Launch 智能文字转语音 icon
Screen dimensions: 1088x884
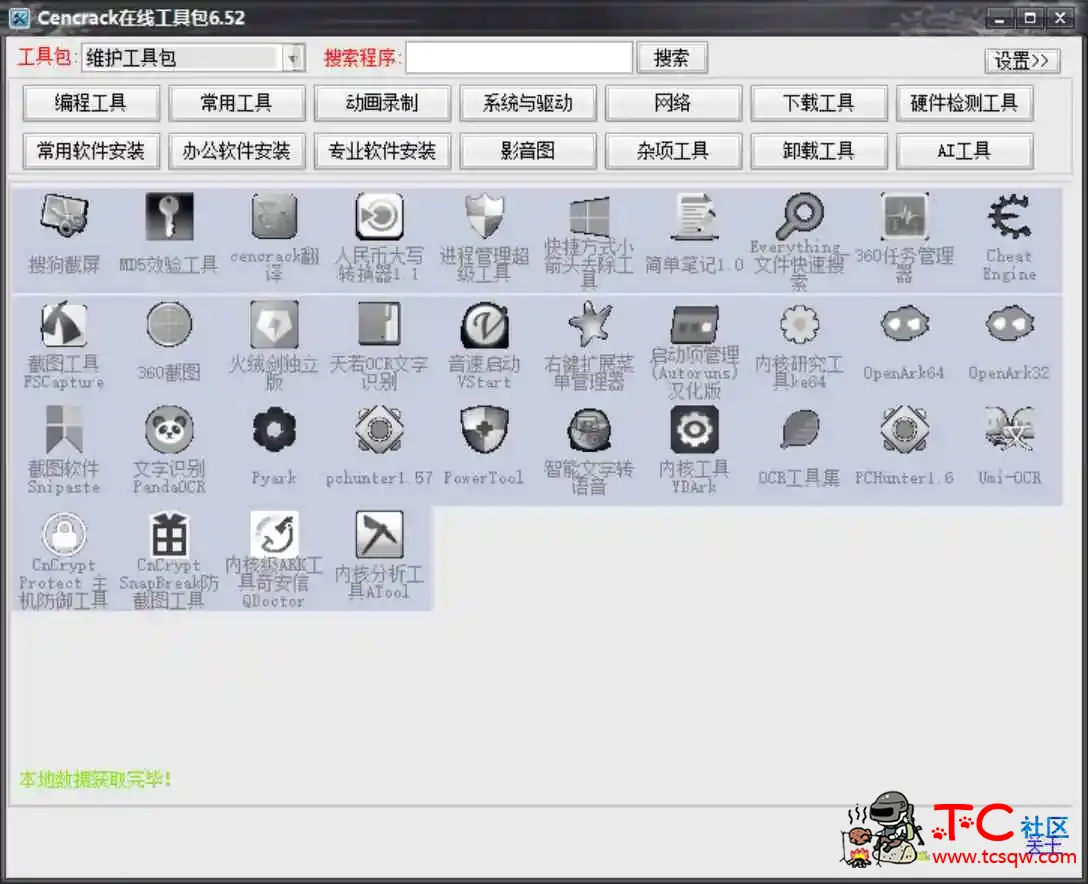[x=589, y=430]
